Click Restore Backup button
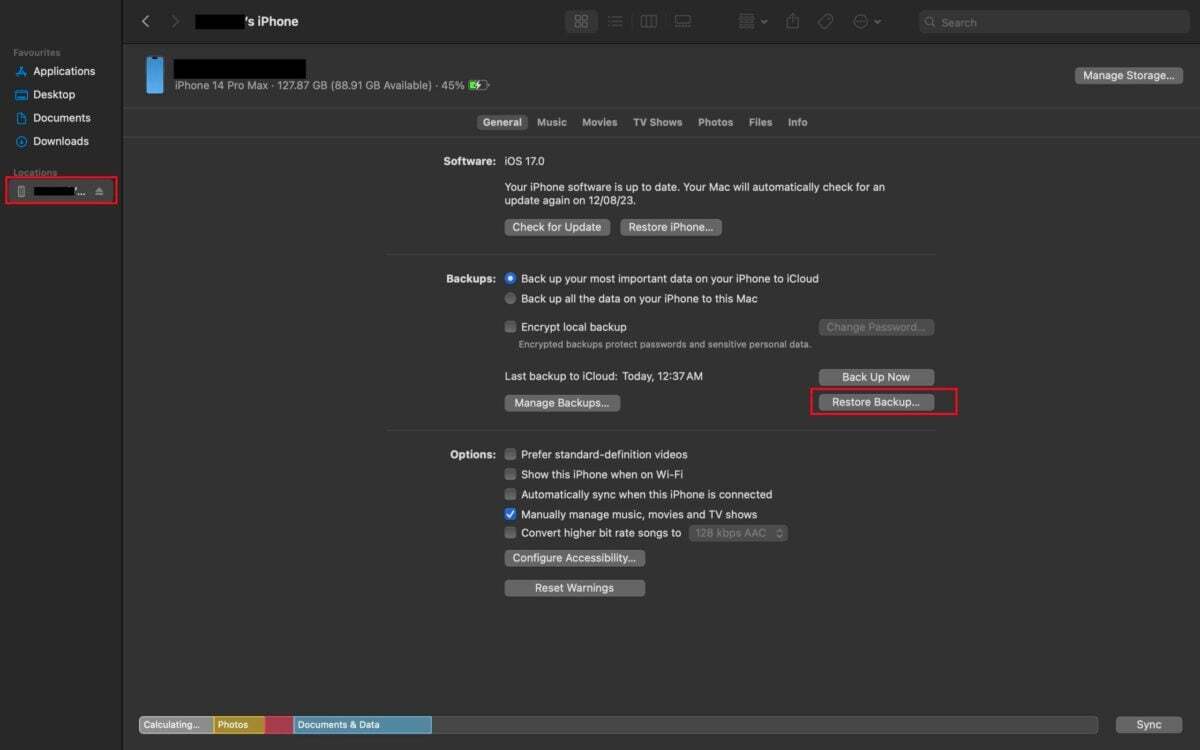1200x750 pixels. pos(876,403)
